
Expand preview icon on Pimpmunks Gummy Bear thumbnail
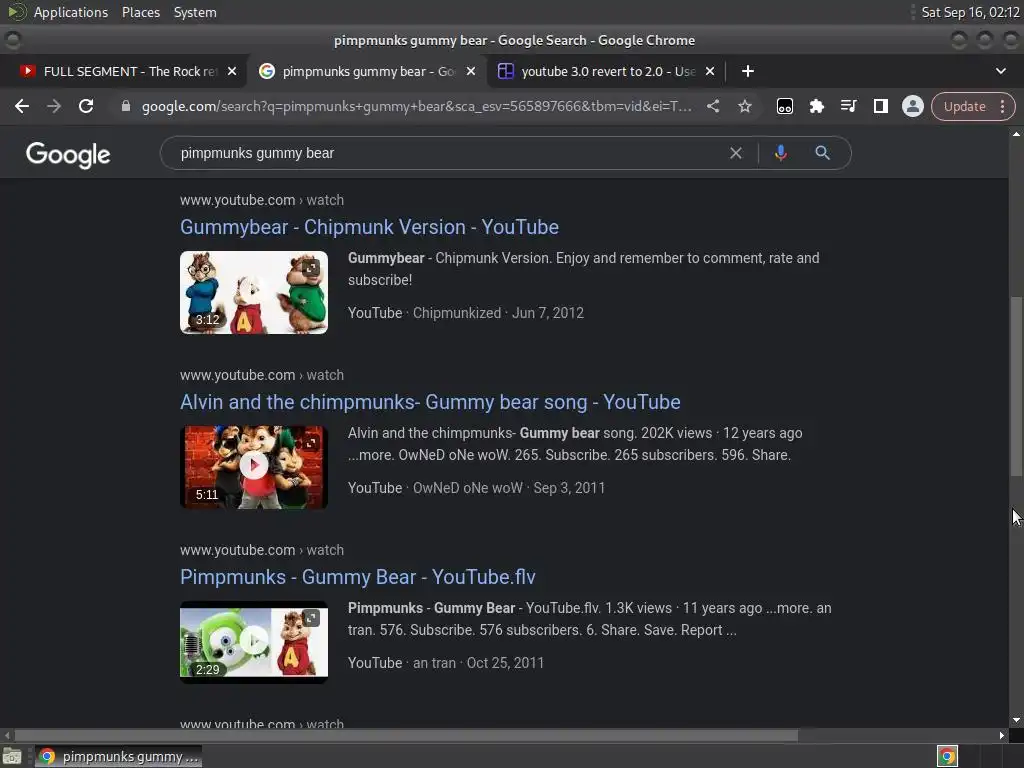(x=311, y=617)
